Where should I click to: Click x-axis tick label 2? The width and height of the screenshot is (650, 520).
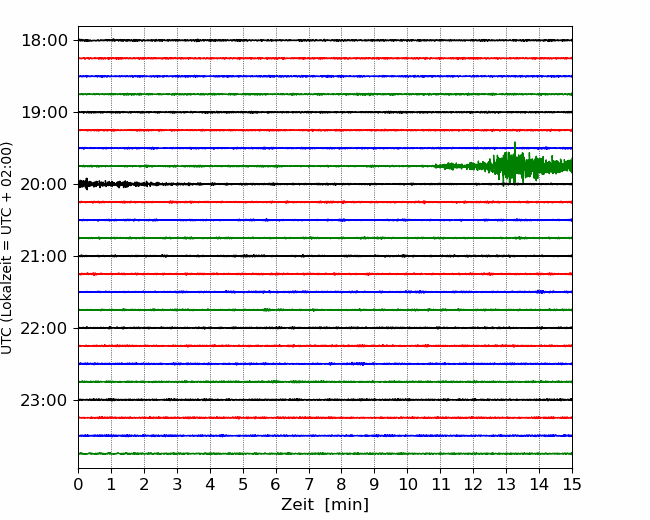pyautogui.click(x=144, y=484)
